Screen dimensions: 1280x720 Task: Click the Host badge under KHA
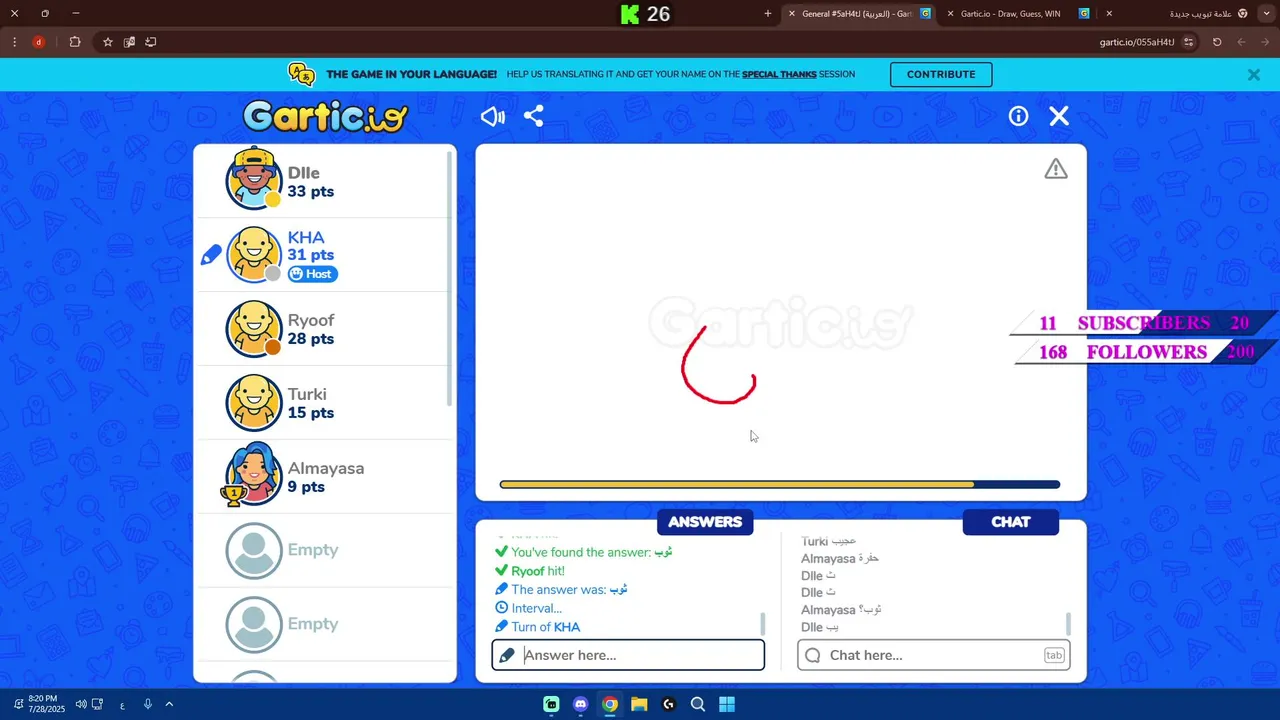[313, 274]
